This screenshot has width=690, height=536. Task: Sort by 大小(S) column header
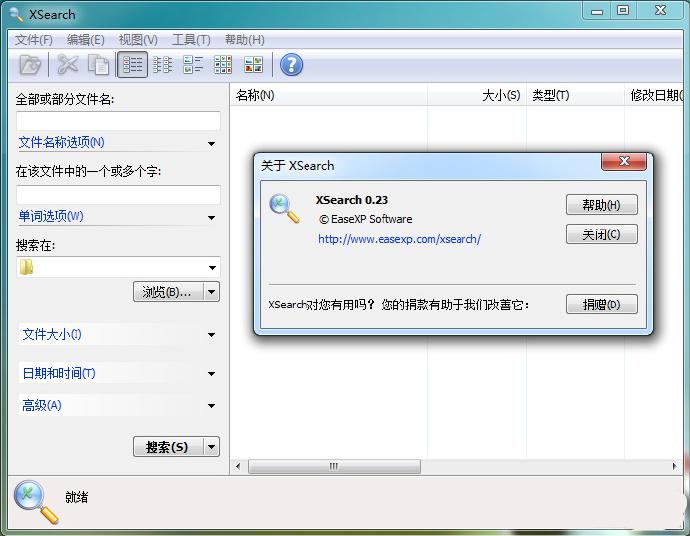[x=477, y=95]
